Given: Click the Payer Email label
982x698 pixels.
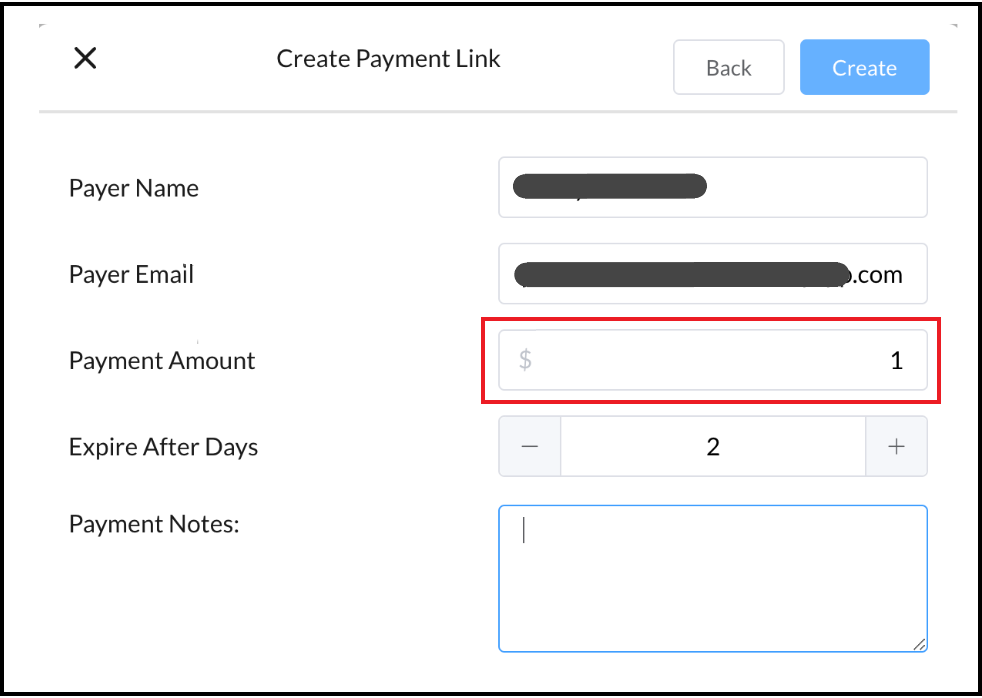Looking at the screenshot, I should 131,275.
